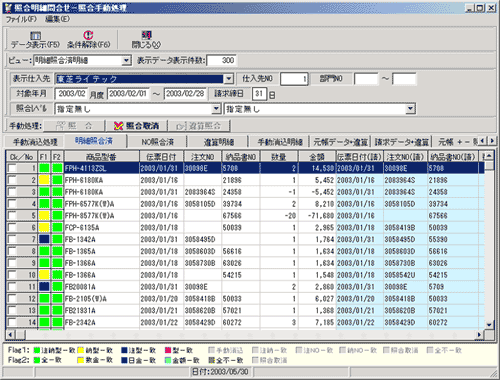This screenshot has width=500, height=380.
Task: Select cell FB-2105(W)A in row 12
Action: (x=102, y=299)
